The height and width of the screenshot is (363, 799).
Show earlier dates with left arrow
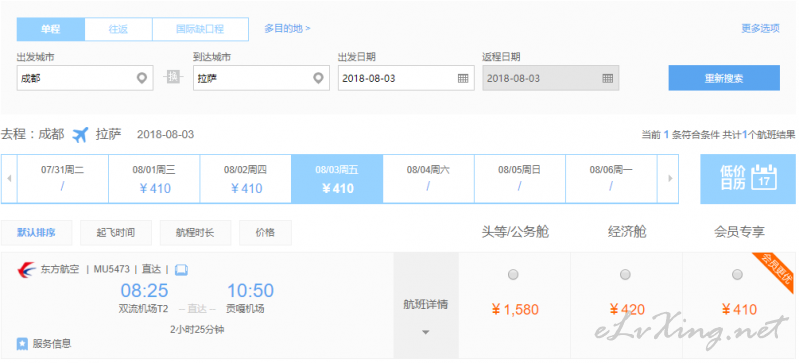coord(9,178)
